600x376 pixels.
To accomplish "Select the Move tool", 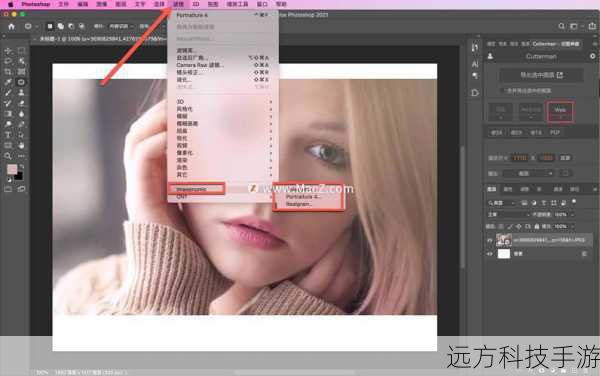I will click(x=8, y=51).
